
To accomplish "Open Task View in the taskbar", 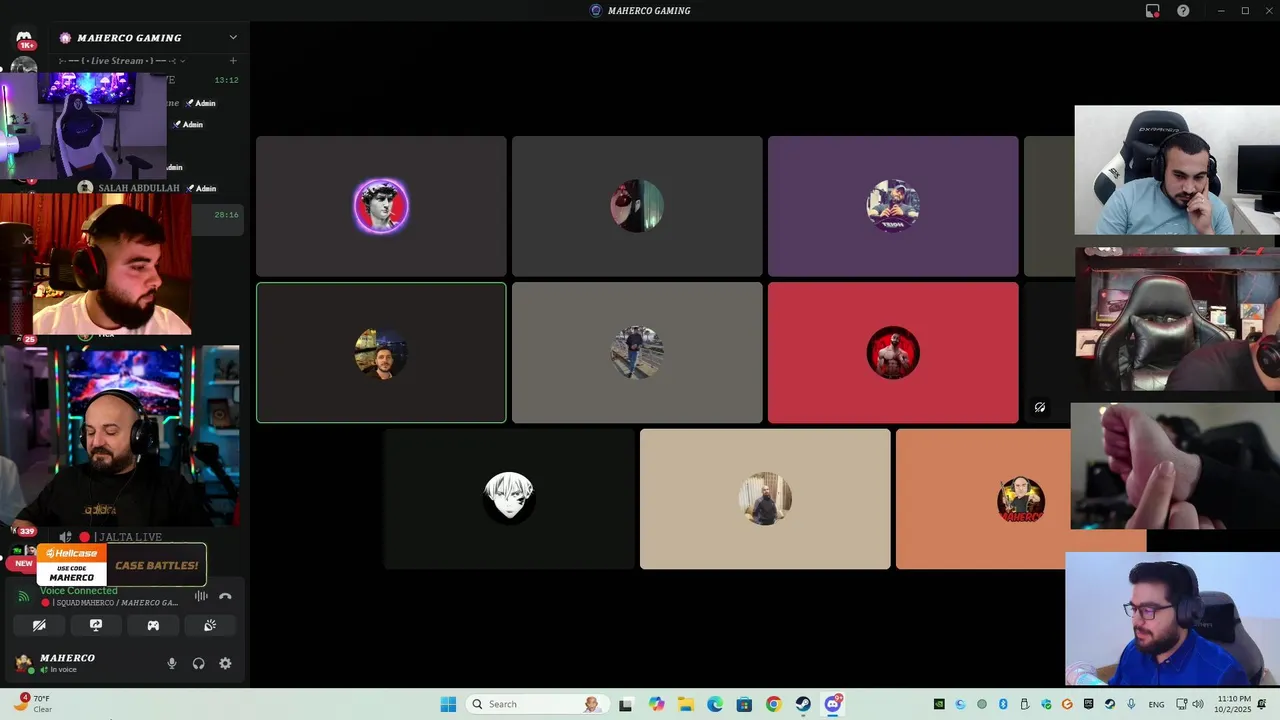I will [x=626, y=704].
